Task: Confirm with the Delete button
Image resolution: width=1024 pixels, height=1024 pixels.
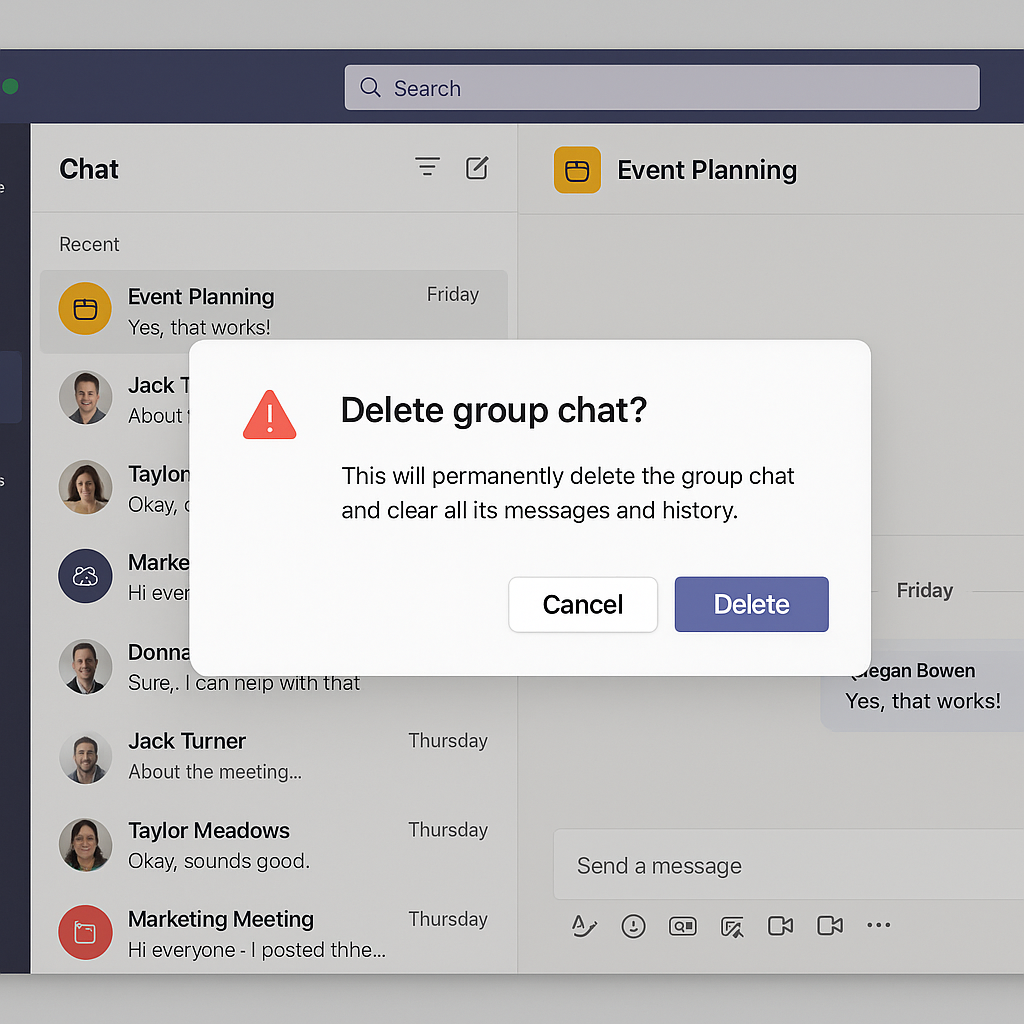Action: (752, 604)
